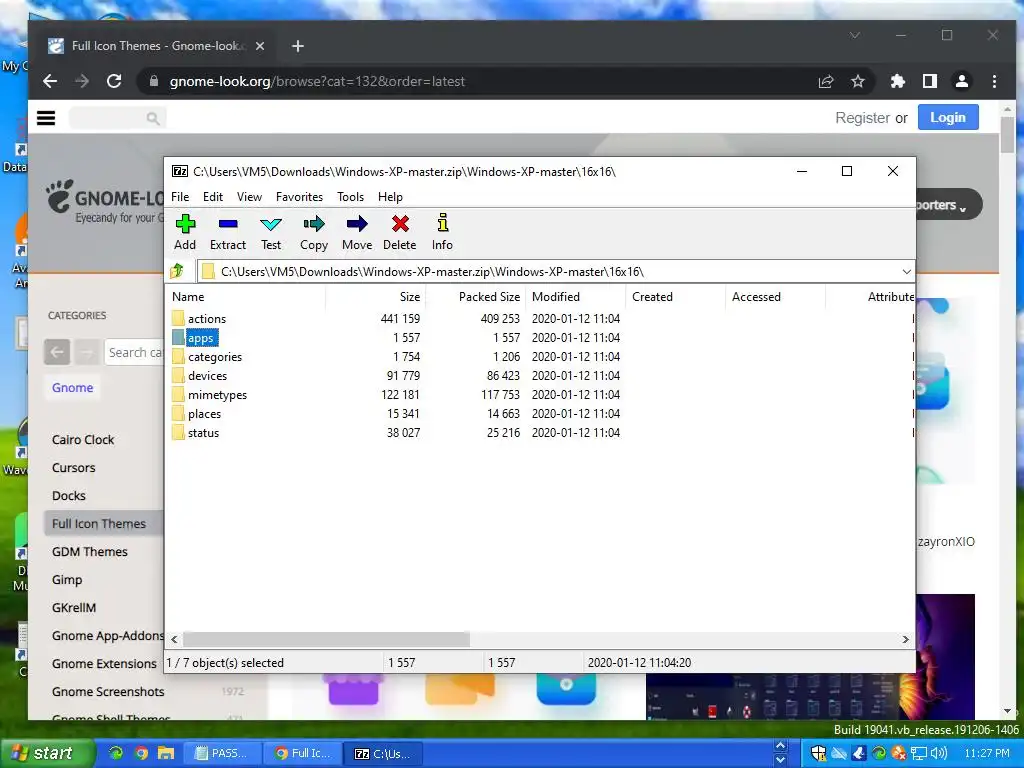This screenshot has width=1024, height=768.
Task: Click the Copy toolbar icon
Action: (x=313, y=232)
